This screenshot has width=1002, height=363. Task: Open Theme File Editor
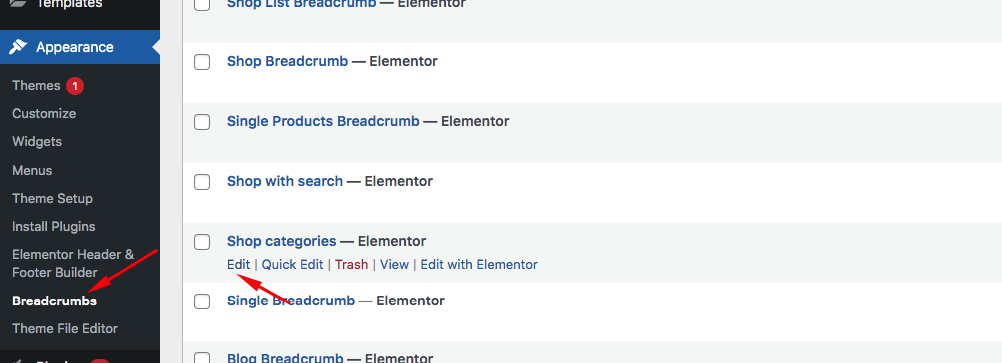(65, 328)
